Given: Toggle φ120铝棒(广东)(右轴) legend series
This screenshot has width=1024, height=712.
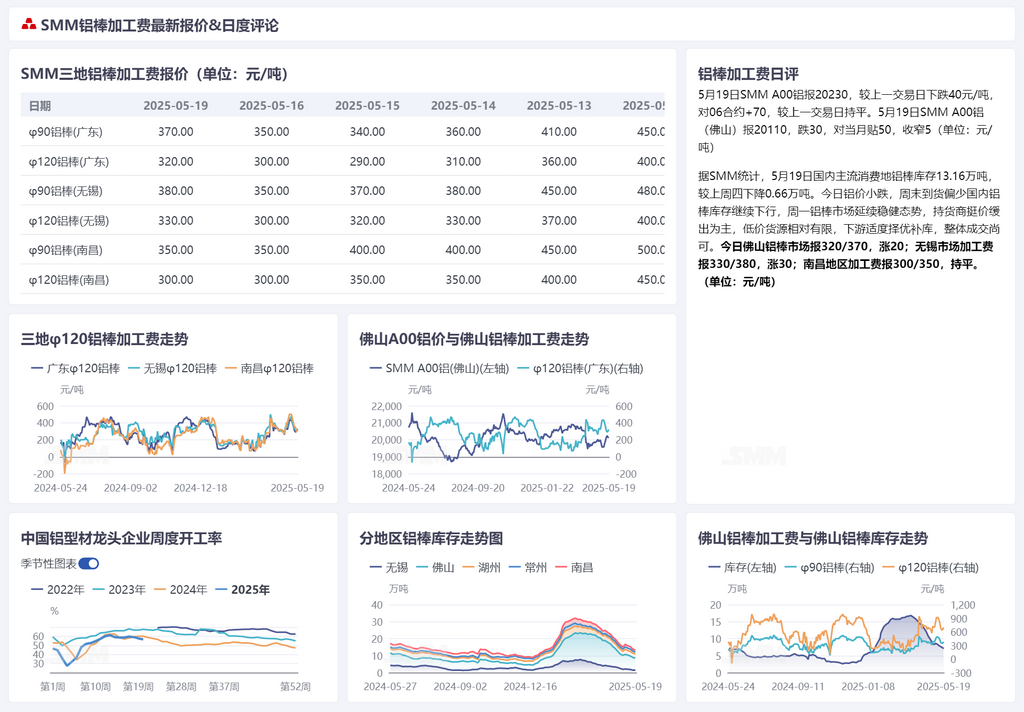Looking at the screenshot, I should [581, 368].
